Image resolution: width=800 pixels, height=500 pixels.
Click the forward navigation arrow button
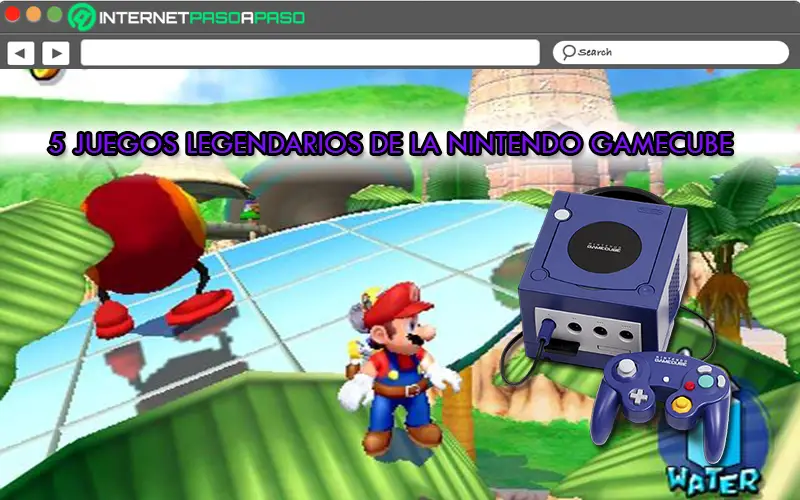(x=56, y=53)
